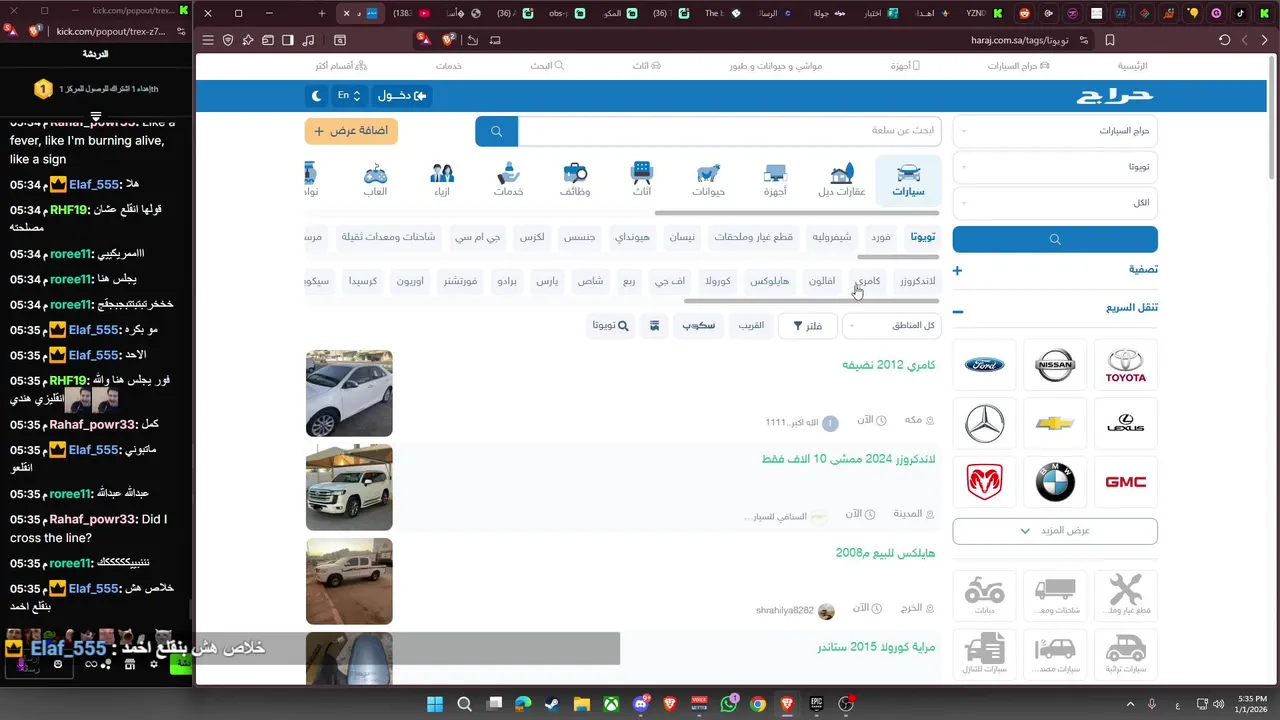
Task: Expand the تصفية filter section
Action: (1055, 270)
